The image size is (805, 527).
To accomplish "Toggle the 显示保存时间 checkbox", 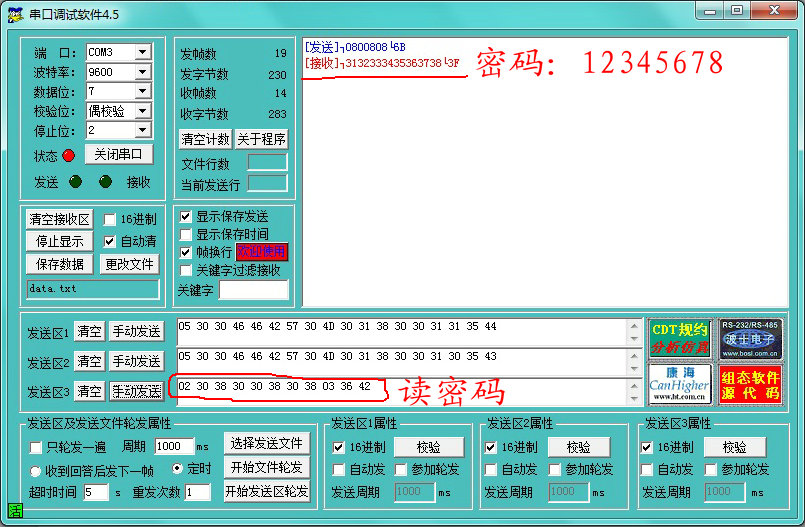I will [x=185, y=234].
